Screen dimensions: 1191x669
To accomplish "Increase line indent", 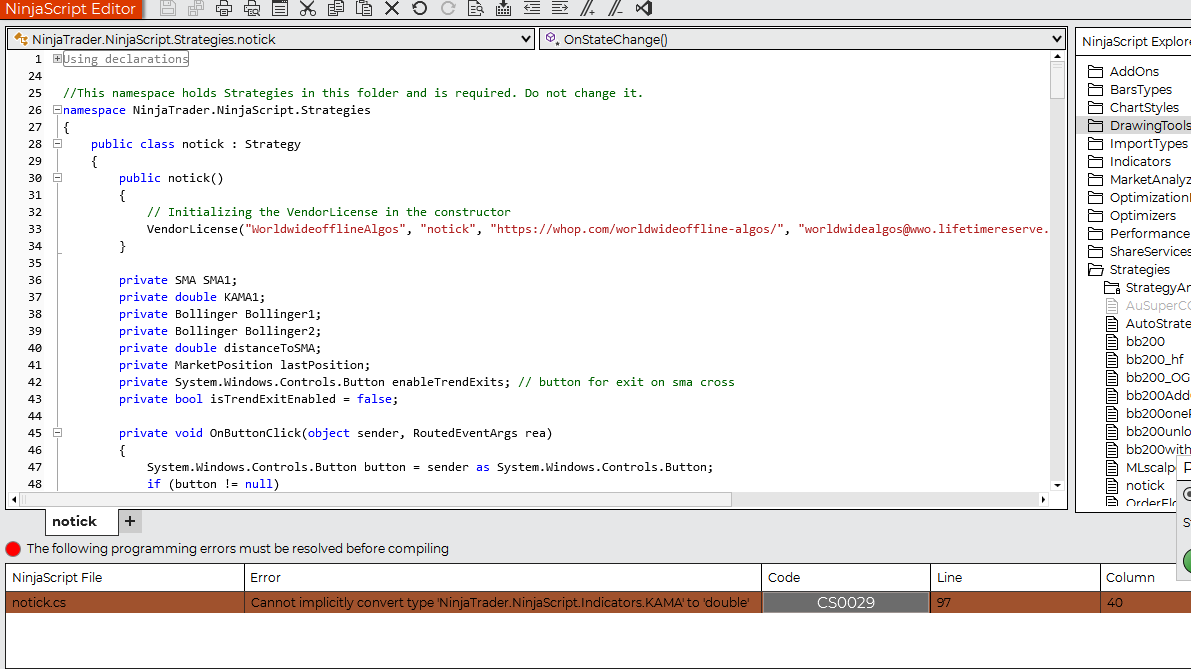I will 560,8.
